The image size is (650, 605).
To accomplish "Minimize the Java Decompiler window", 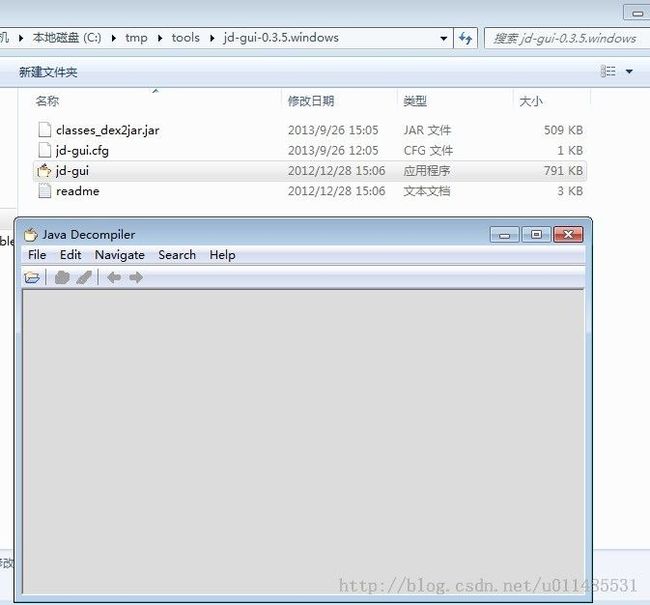I will (x=504, y=235).
